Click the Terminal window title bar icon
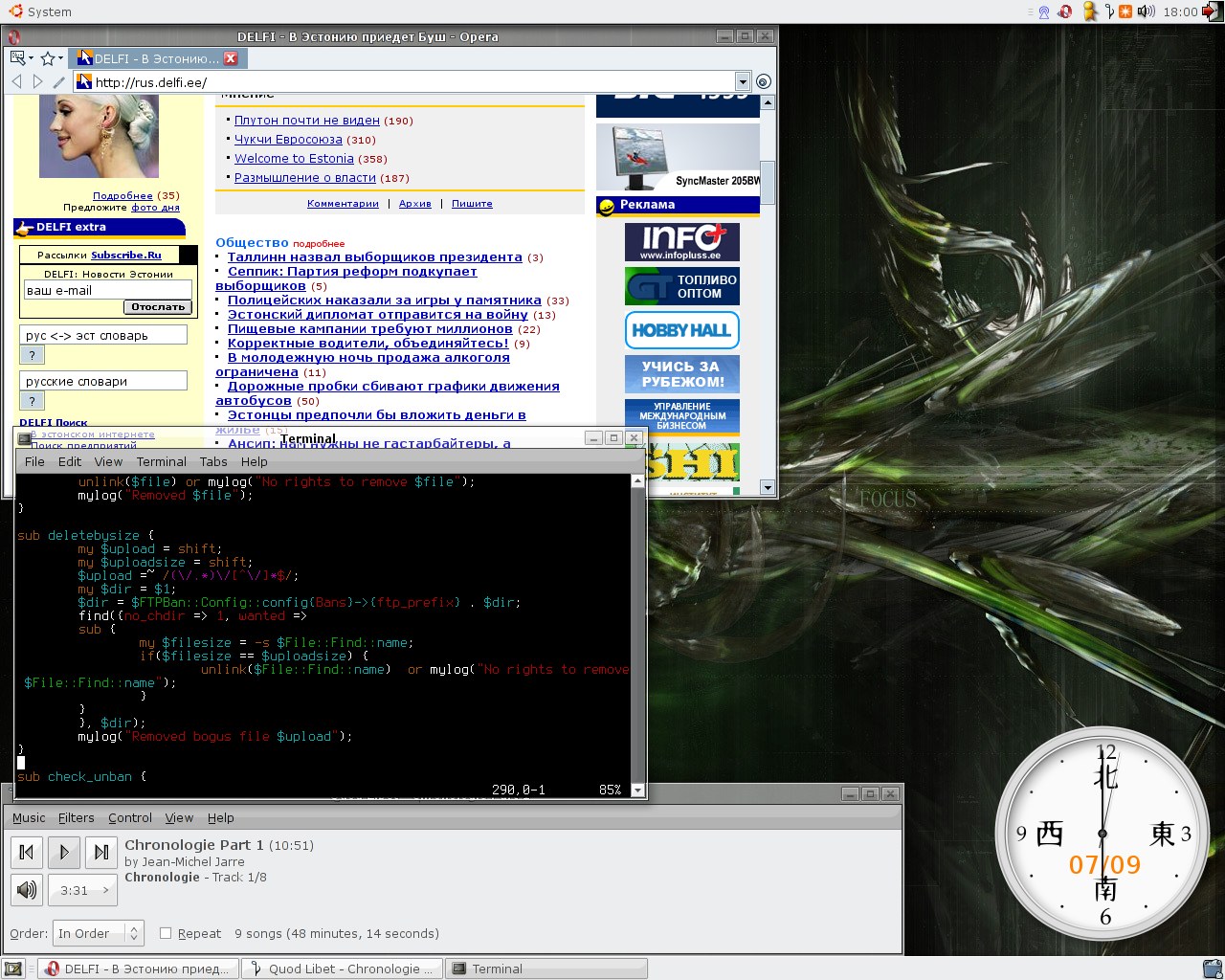 25,438
